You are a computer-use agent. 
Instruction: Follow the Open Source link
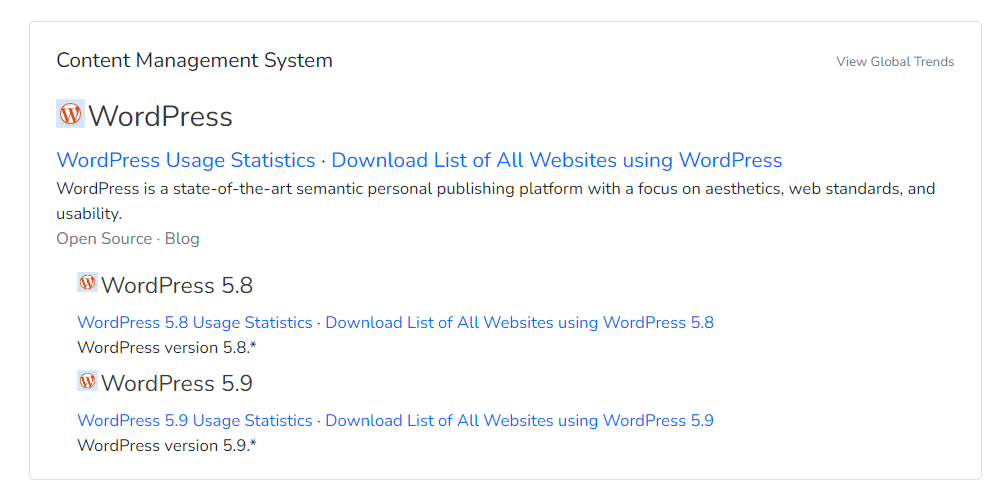tap(104, 239)
